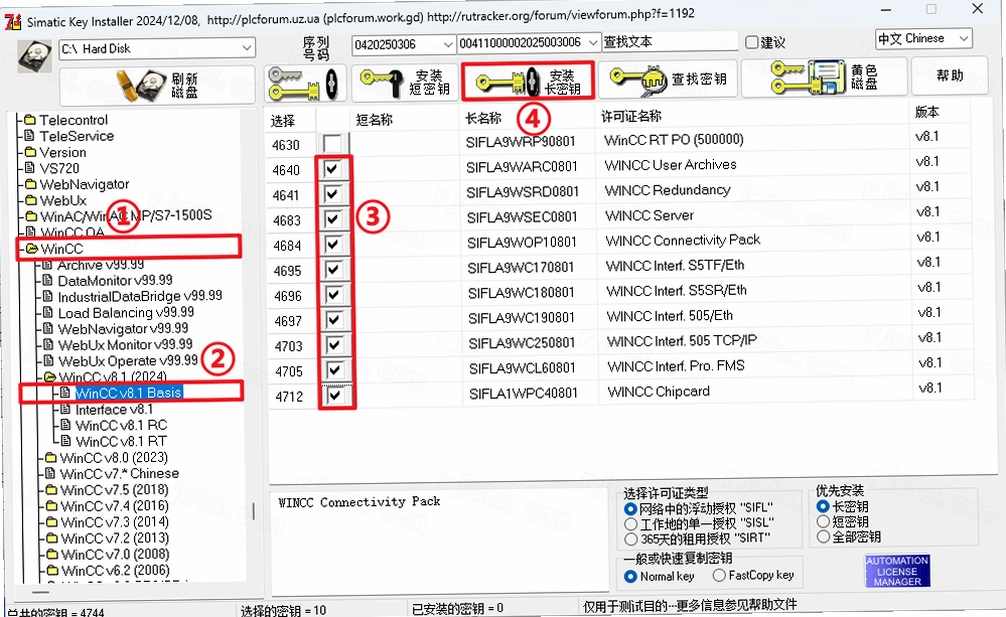This screenshot has width=1006, height=617.
Task: Toggle the suggestion checkbox near search
Action: (752, 42)
